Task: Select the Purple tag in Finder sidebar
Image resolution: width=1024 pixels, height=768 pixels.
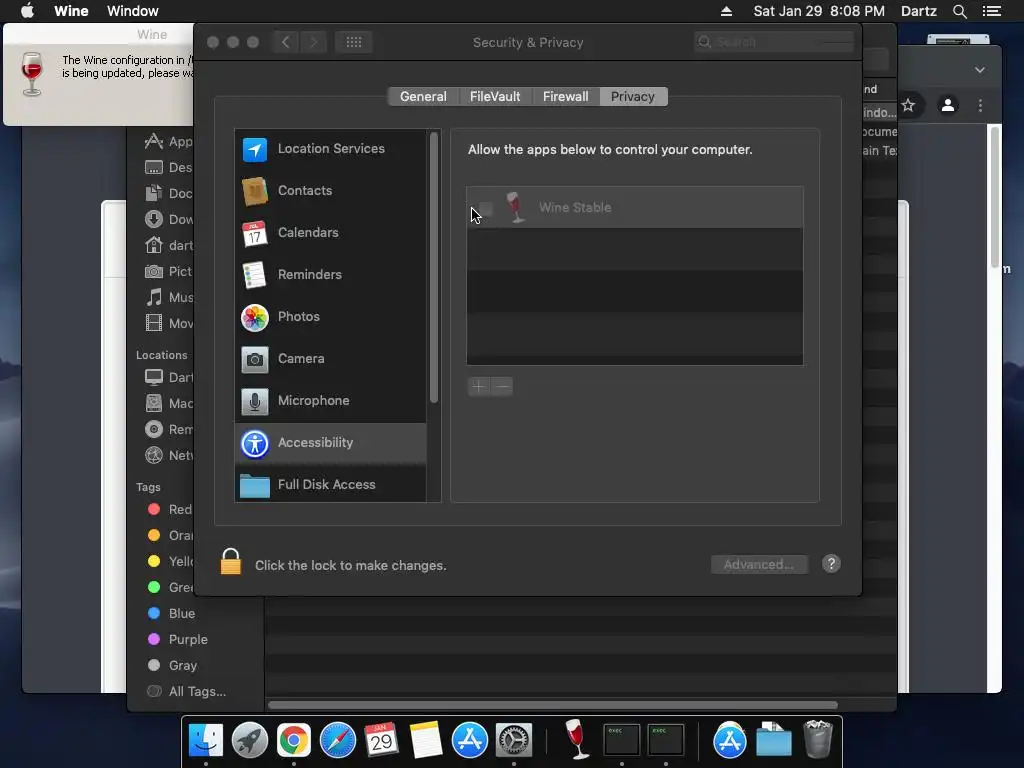Action: click(178, 639)
